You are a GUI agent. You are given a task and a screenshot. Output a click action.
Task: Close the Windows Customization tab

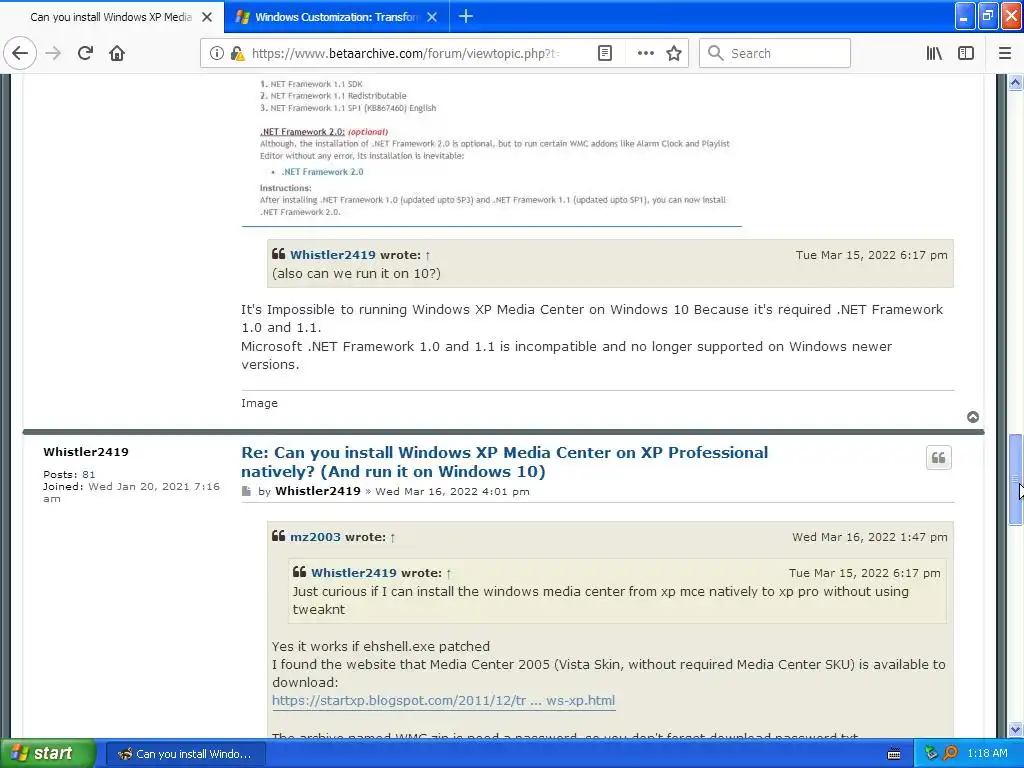tap(432, 17)
